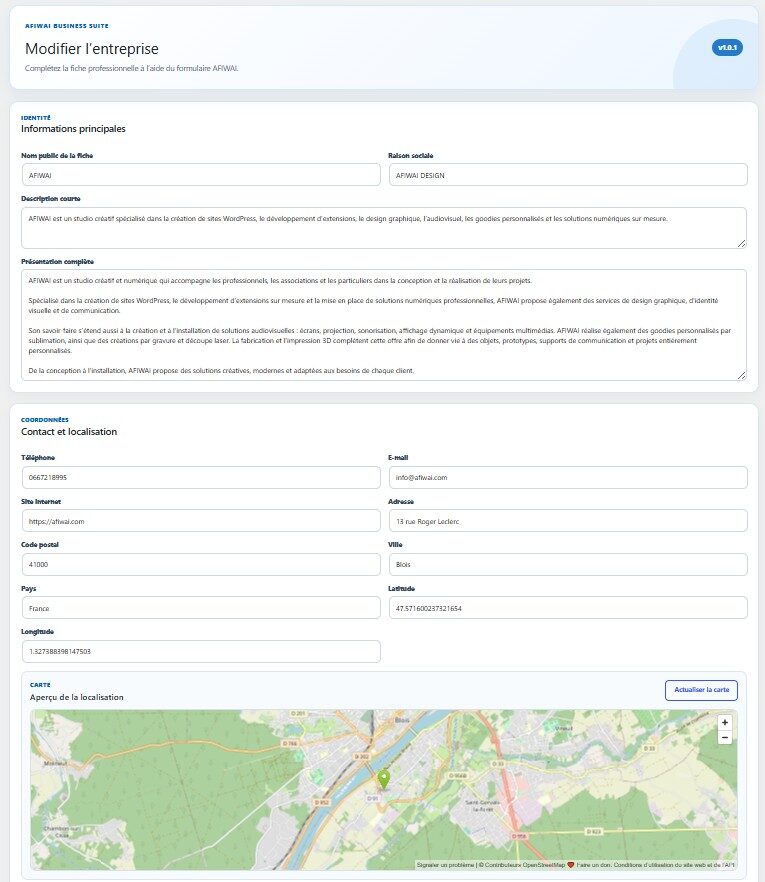Click the Modifier l'entreprise heading
The height and width of the screenshot is (882, 765).
tap(92, 49)
